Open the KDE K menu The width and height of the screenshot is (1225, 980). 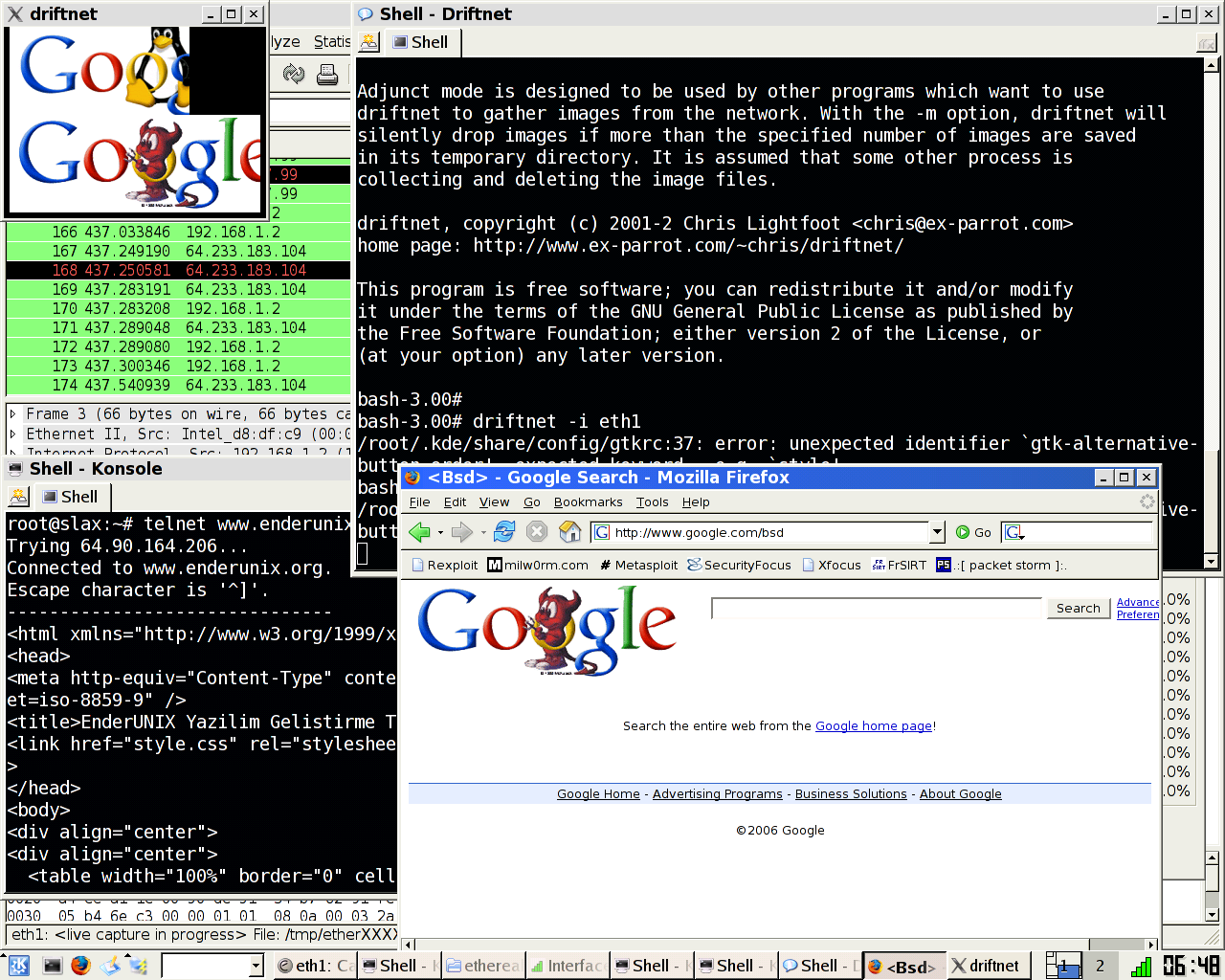click(18, 966)
